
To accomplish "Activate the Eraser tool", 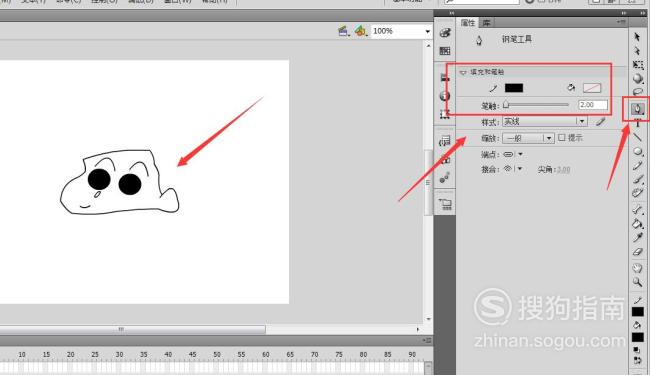I will tap(638, 252).
